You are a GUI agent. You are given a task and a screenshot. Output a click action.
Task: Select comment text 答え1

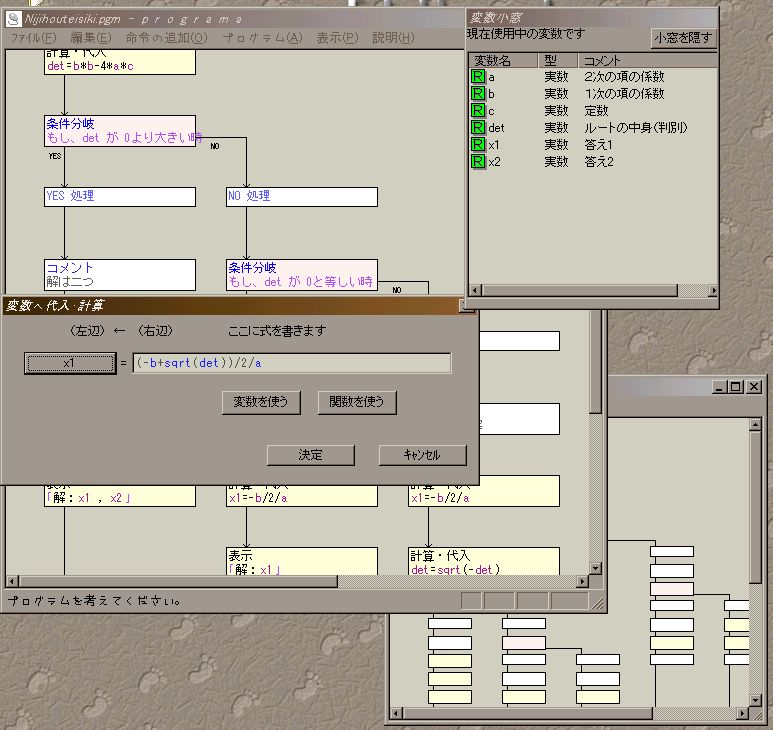click(598, 145)
